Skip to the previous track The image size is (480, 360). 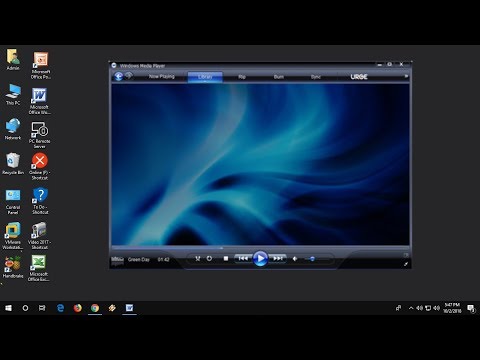tap(243, 258)
